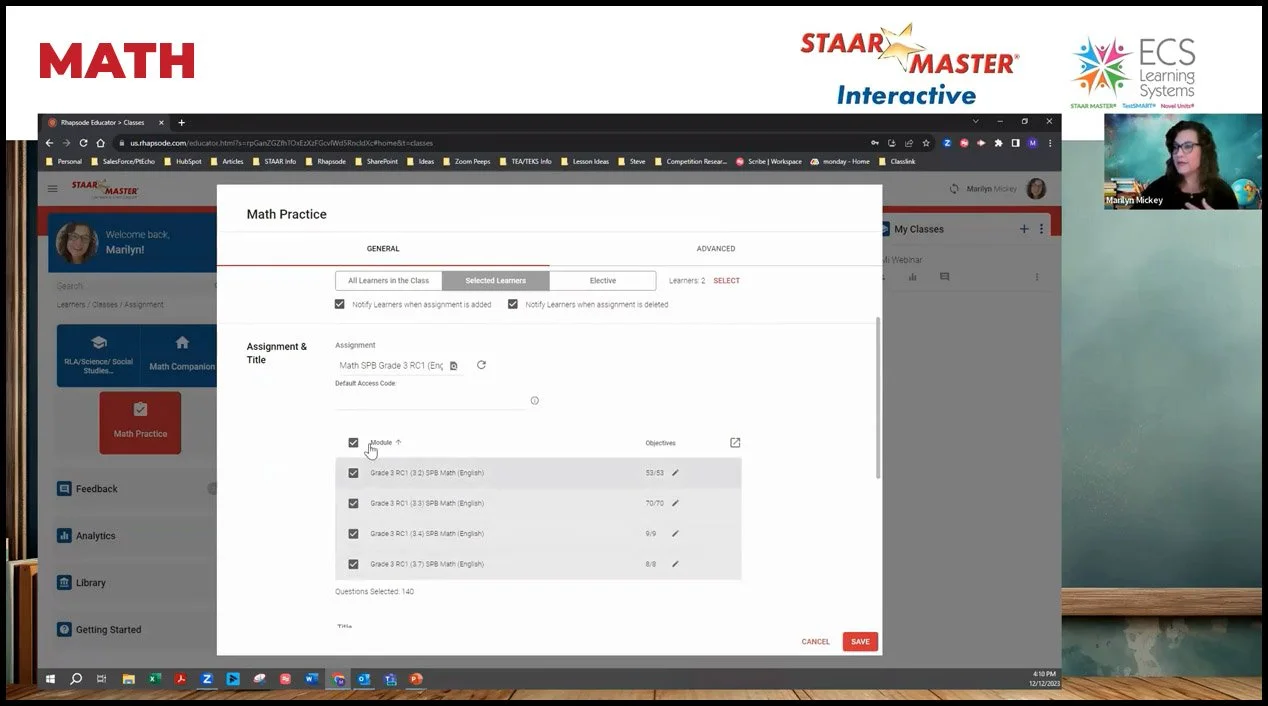Open the My Classes overflow menu

click(1041, 229)
